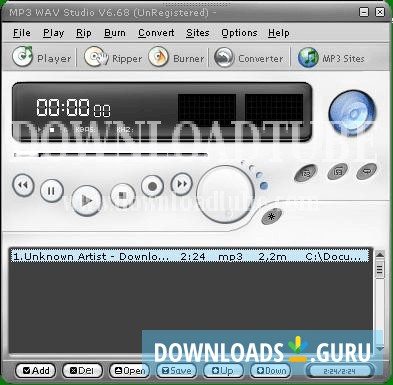Open the Burner module
The width and height of the screenshot is (393, 385).
pos(176,58)
